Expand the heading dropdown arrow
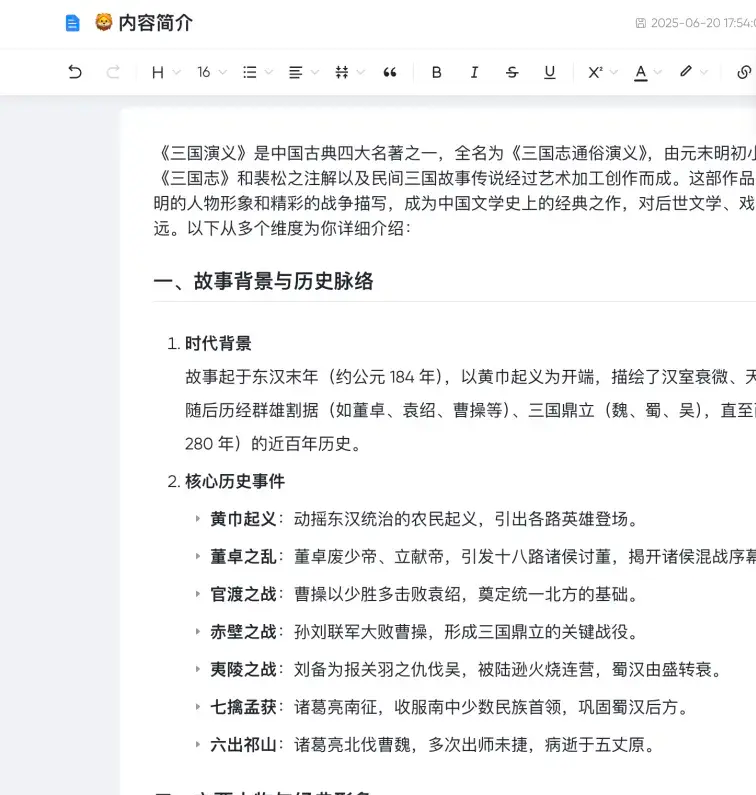756x795 pixels. pos(176,73)
